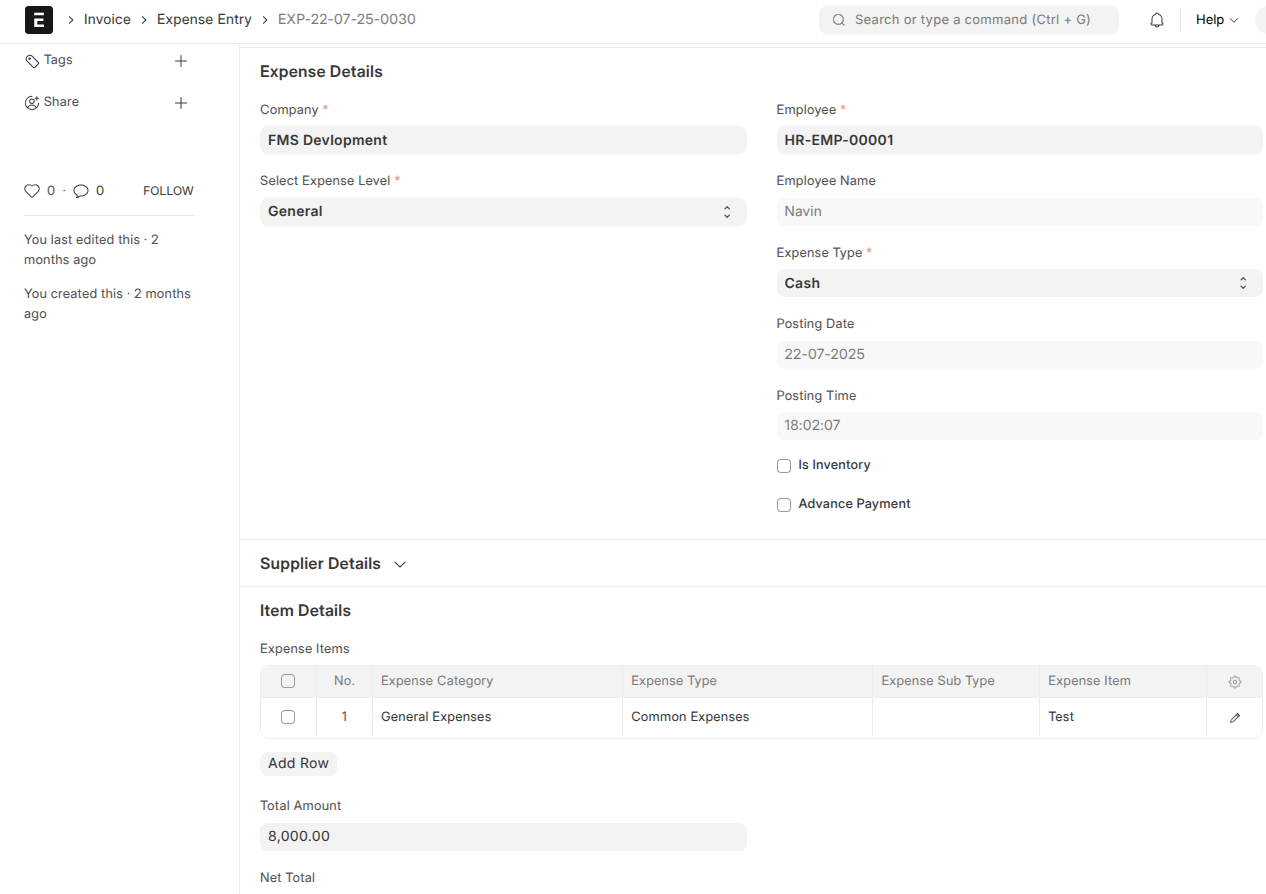Click the plus icon beside Share
1266x894 pixels.
[181, 103]
